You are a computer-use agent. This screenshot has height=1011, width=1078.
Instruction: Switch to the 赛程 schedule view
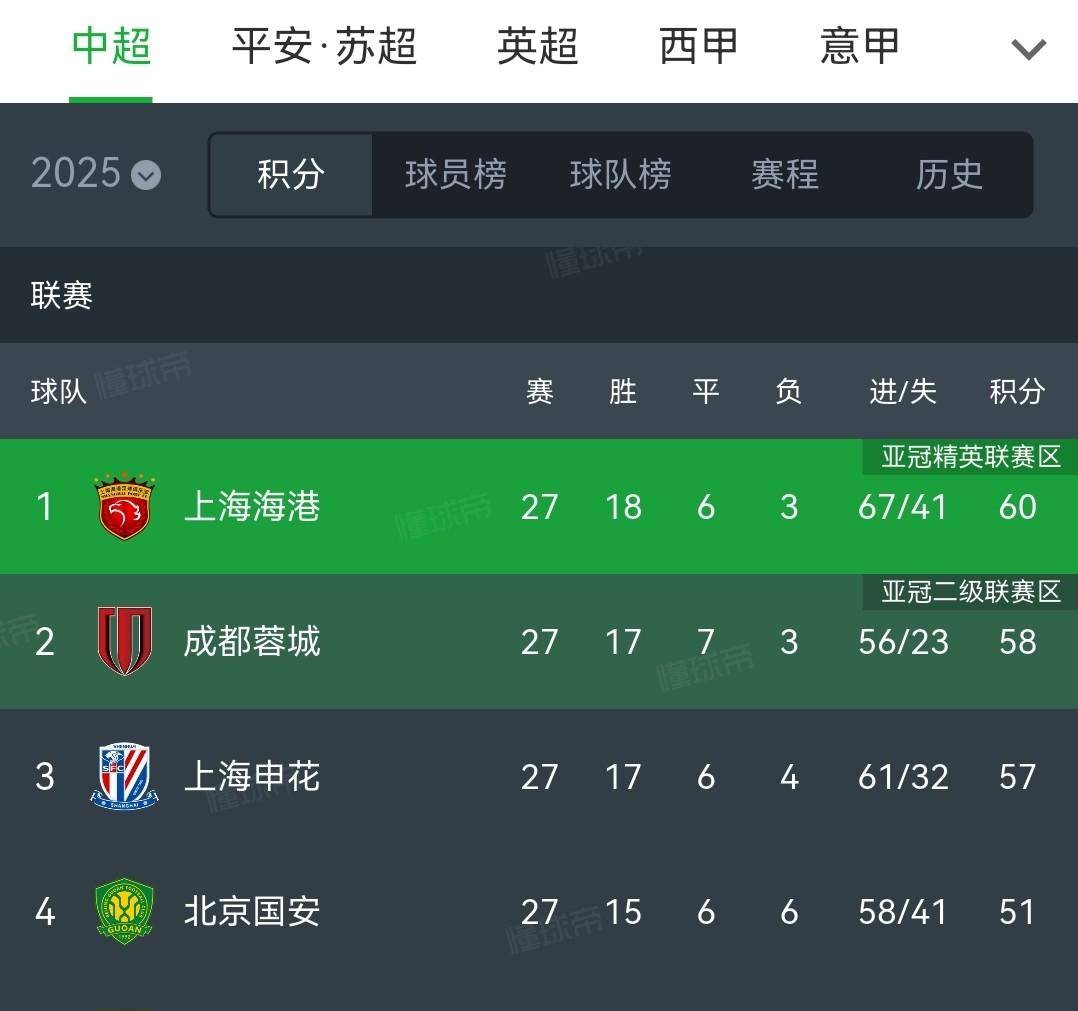pyautogui.click(x=784, y=176)
